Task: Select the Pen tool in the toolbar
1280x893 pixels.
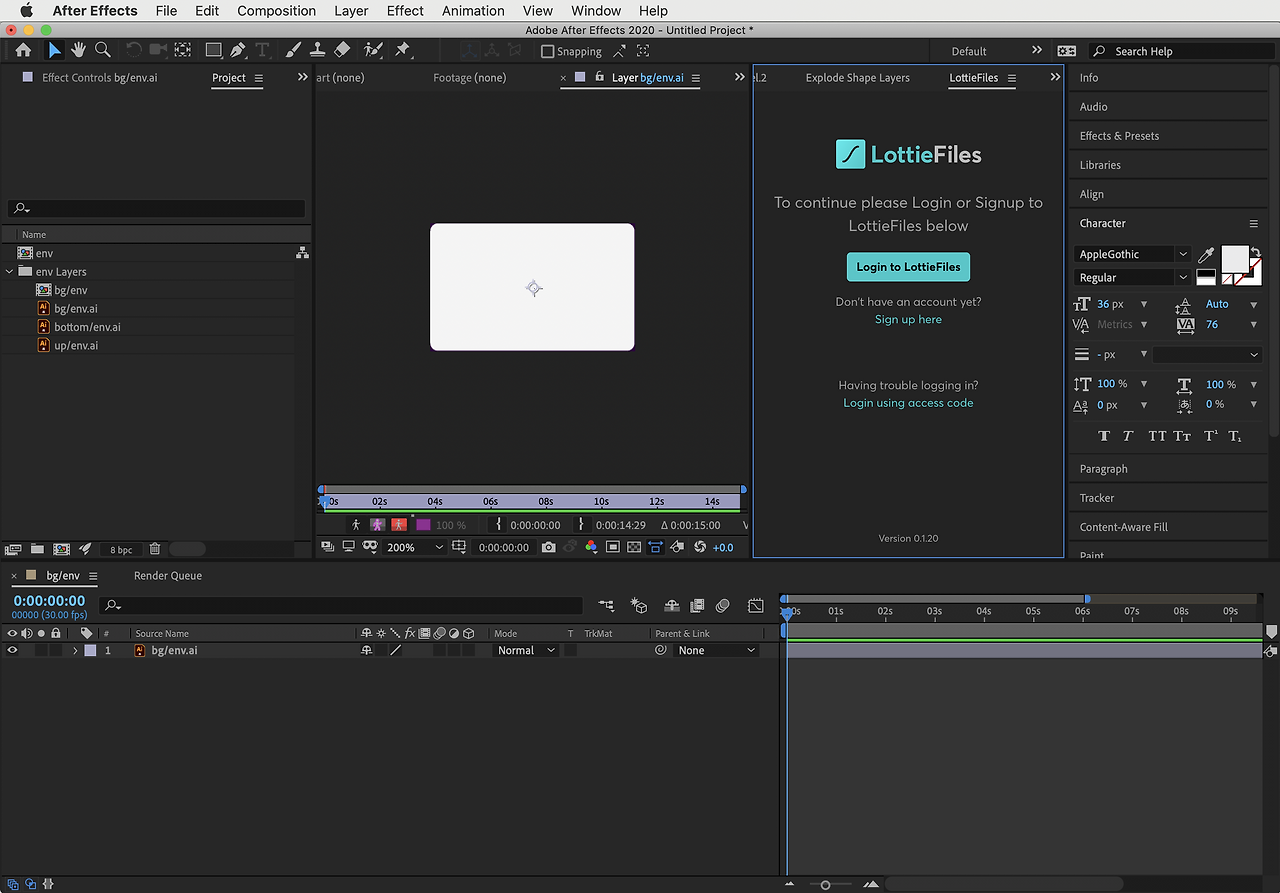Action: click(x=238, y=50)
